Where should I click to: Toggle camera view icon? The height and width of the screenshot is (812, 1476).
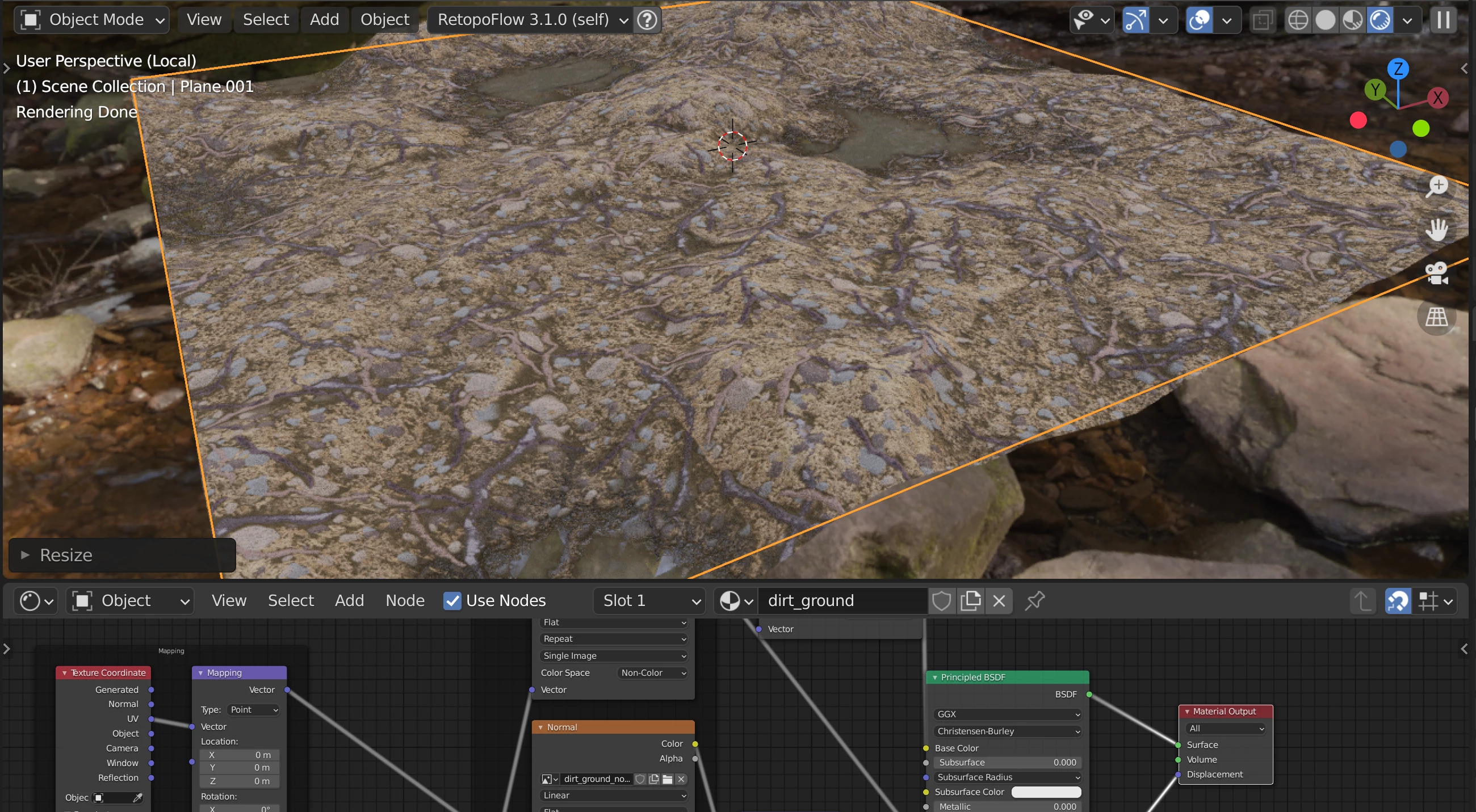pyautogui.click(x=1436, y=273)
